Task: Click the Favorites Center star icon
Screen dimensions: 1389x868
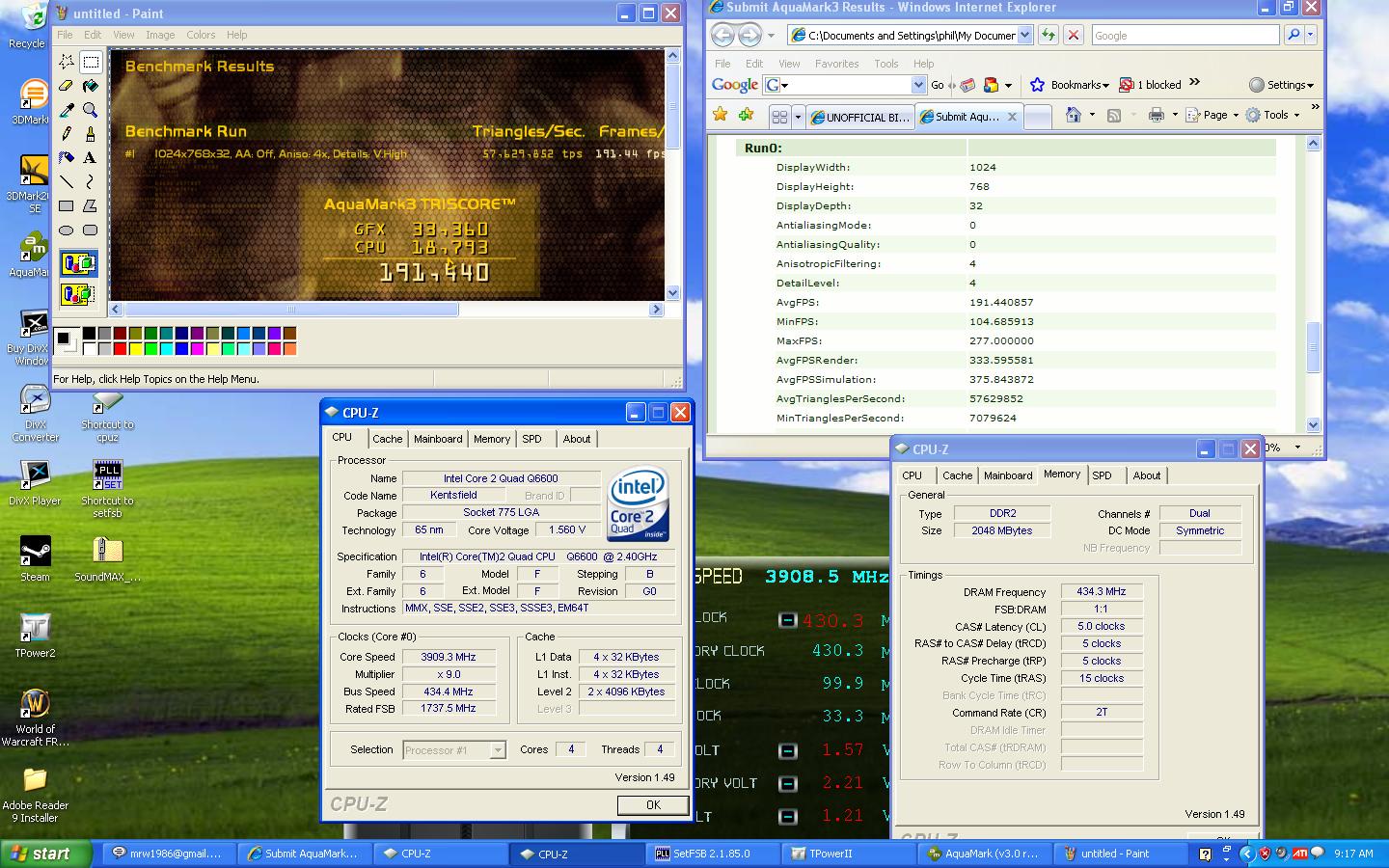Action: (720, 115)
